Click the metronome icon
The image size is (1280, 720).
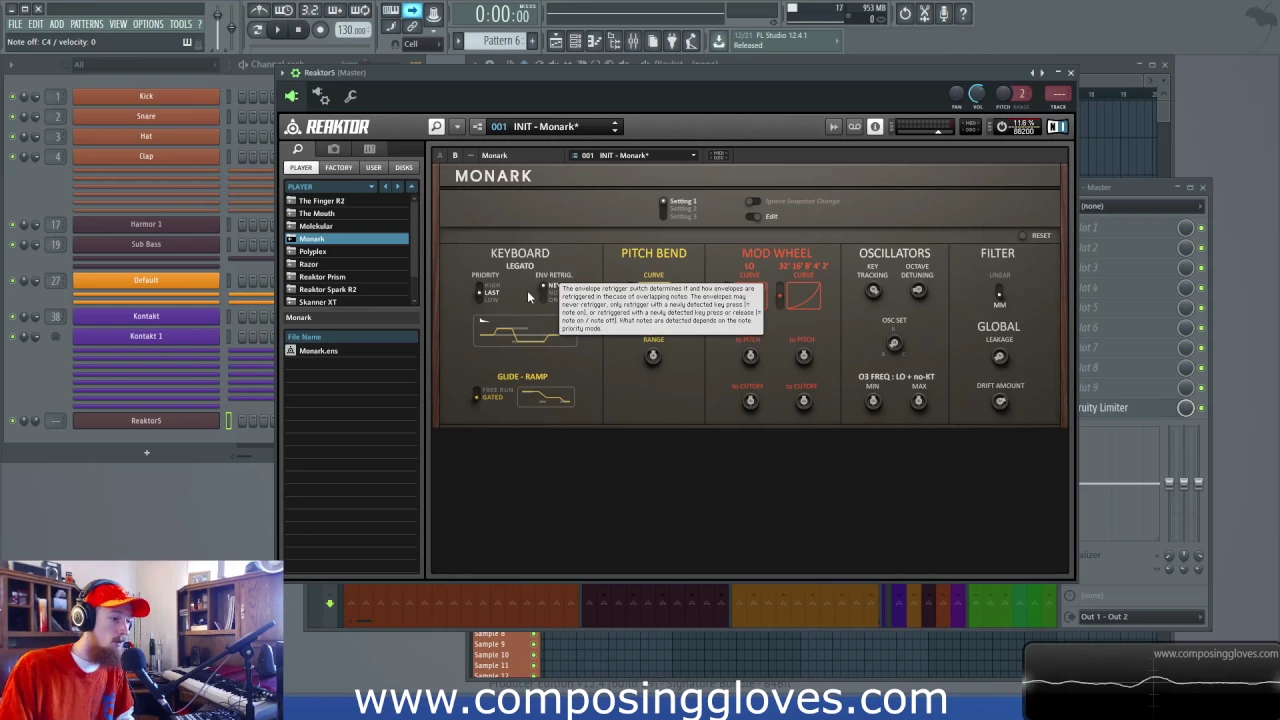(259, 12)
